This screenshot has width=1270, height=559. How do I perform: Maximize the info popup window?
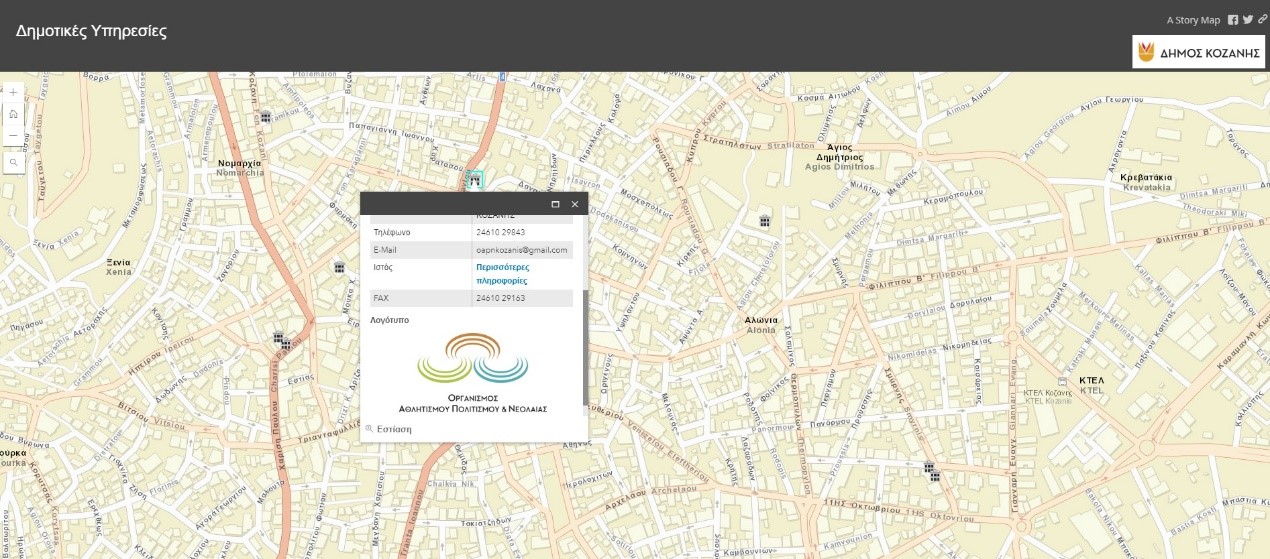(555, 204)
